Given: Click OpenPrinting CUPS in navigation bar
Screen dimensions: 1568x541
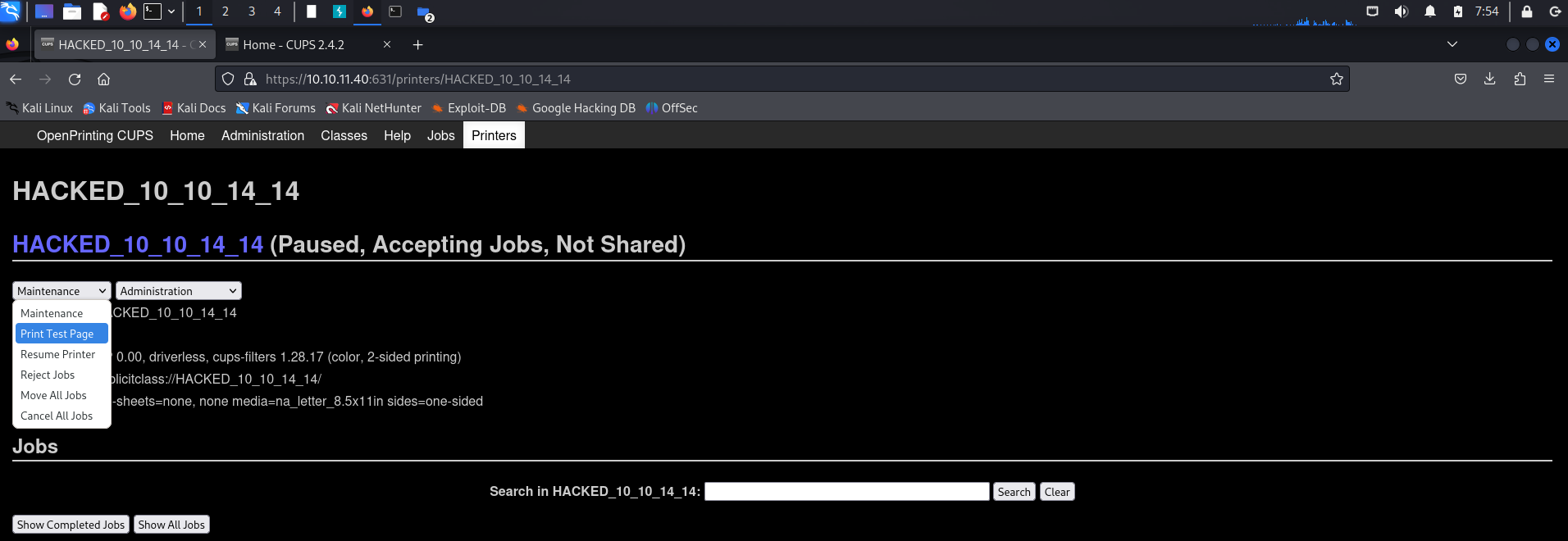Looking at the screenshot, I should coord(95,135).
